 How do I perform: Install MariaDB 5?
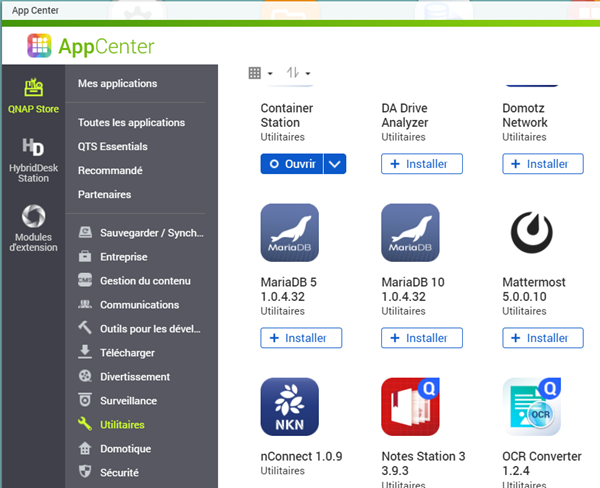[x=301, y=338]
